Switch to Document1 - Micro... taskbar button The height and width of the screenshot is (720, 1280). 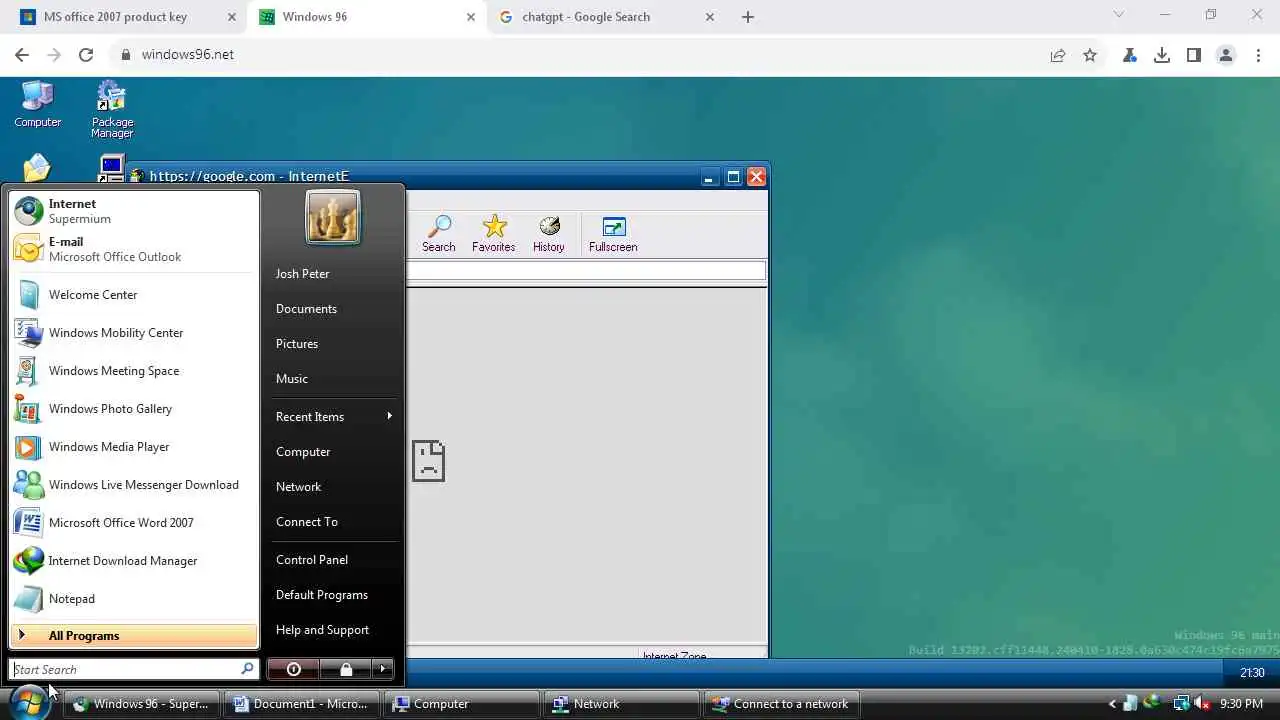click(300, 704)
